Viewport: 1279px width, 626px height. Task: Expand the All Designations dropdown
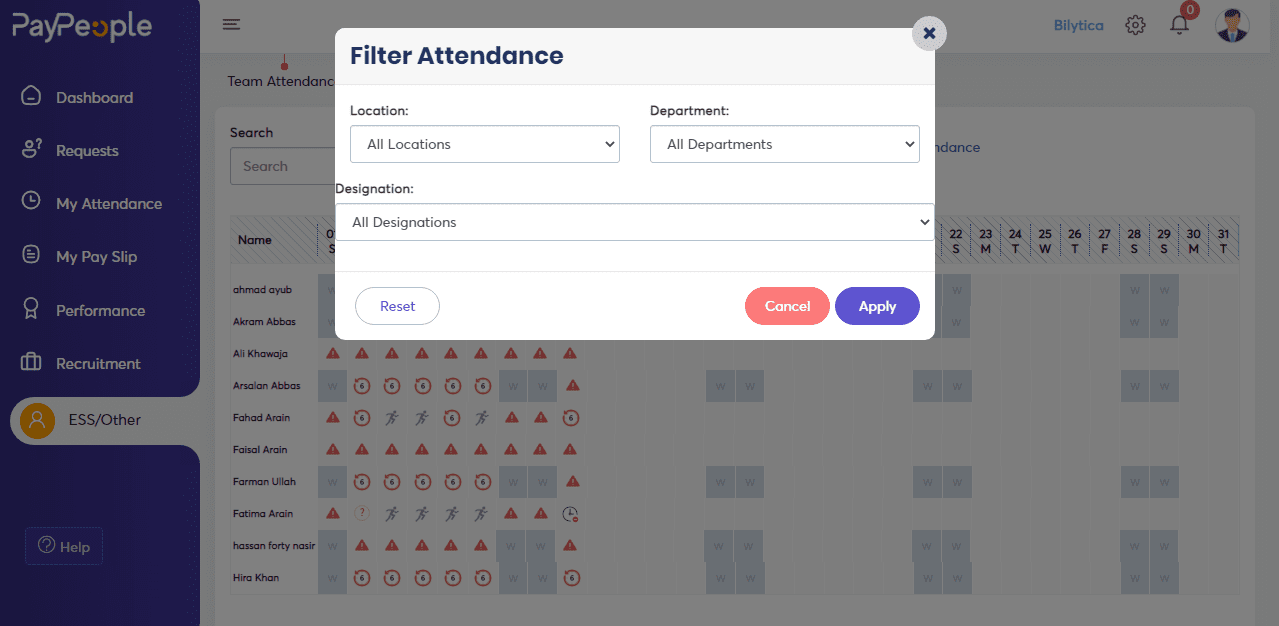click(635, 222)
